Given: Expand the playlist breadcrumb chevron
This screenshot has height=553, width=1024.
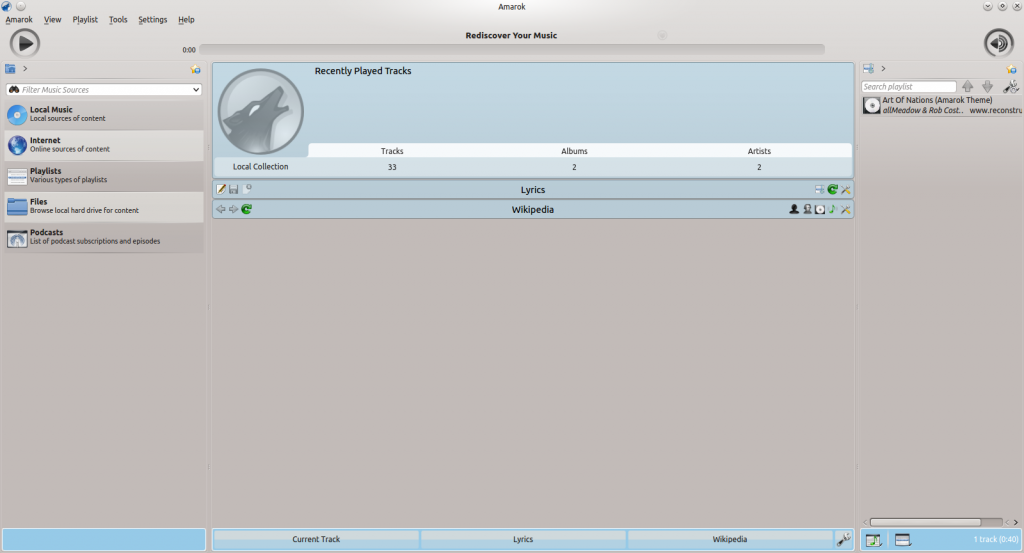Looking at the screenshot, I should (x=883, y=69).
